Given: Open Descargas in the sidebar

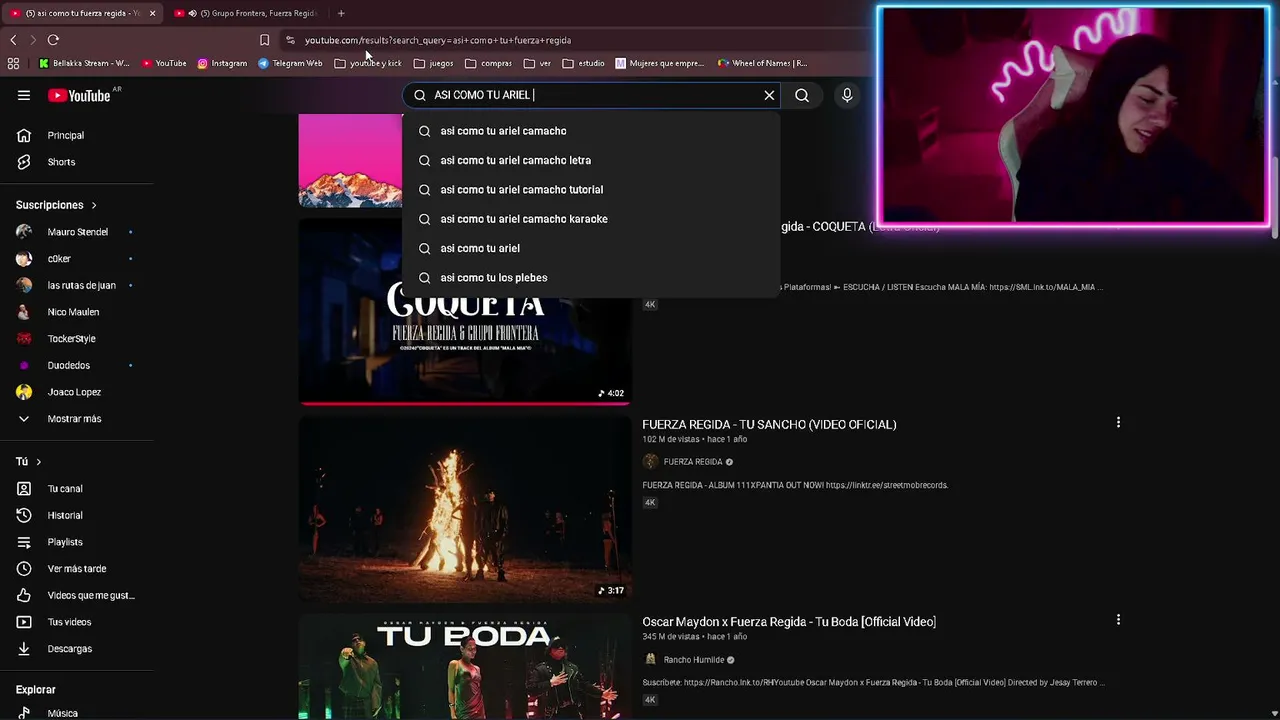Looking at the screenshot, I should [x=70, y=649].
